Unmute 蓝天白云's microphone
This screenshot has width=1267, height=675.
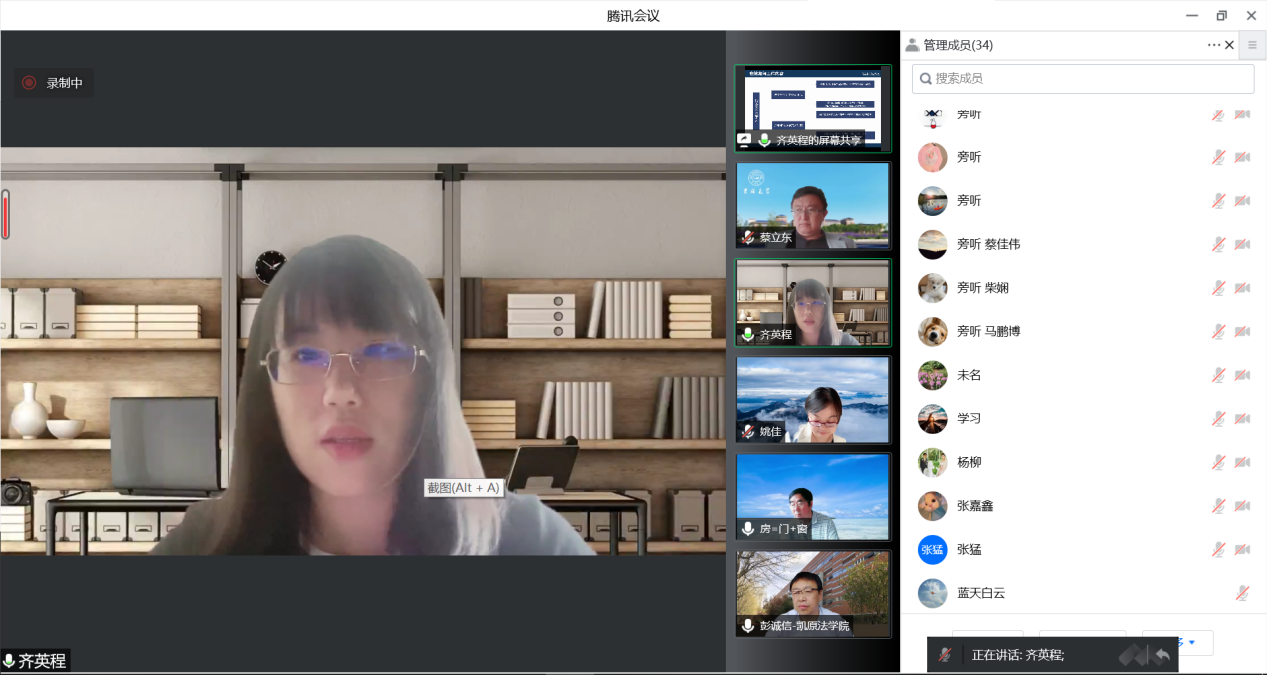coord(1241,593)
